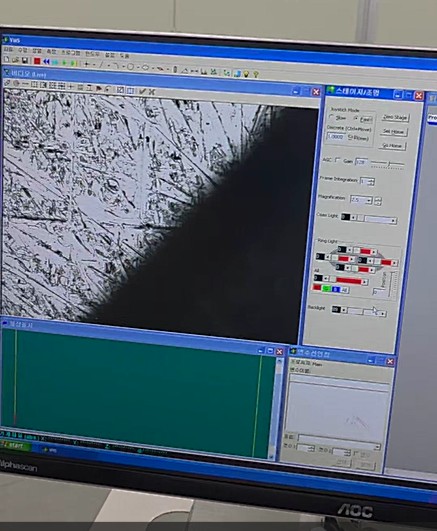Open the Magnification dropdown
Viewport: 437px width, 531px height.
tap(369, 200)
